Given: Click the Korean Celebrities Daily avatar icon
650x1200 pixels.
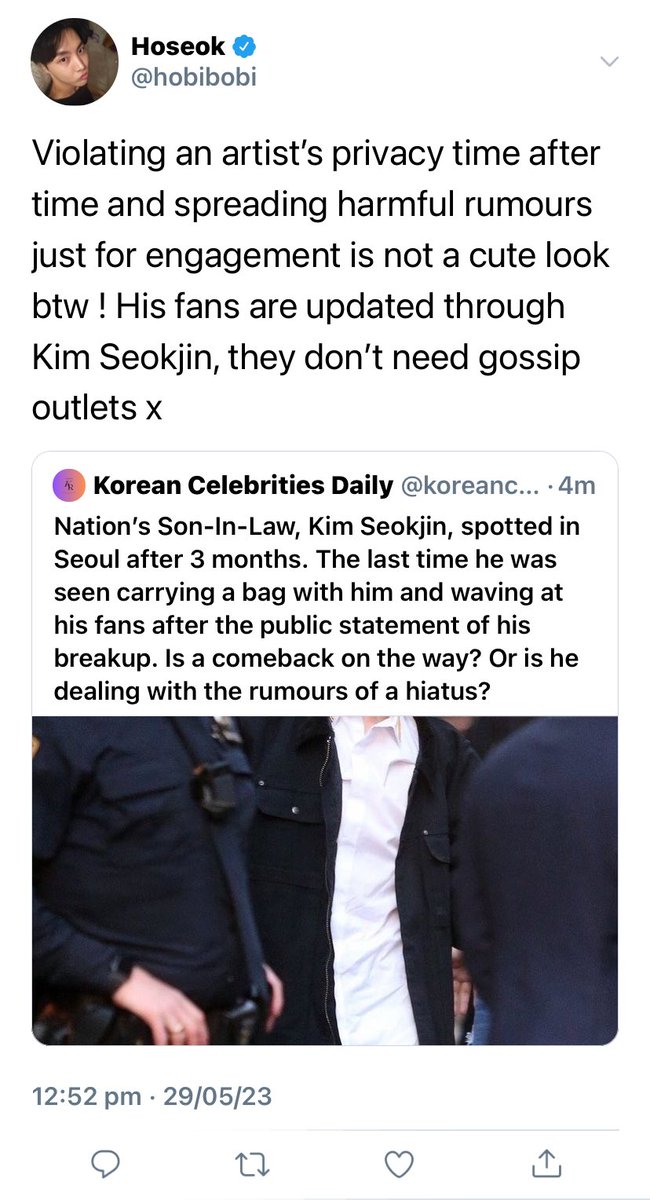Looking at the screenshot, I should (x=69, y=485).
